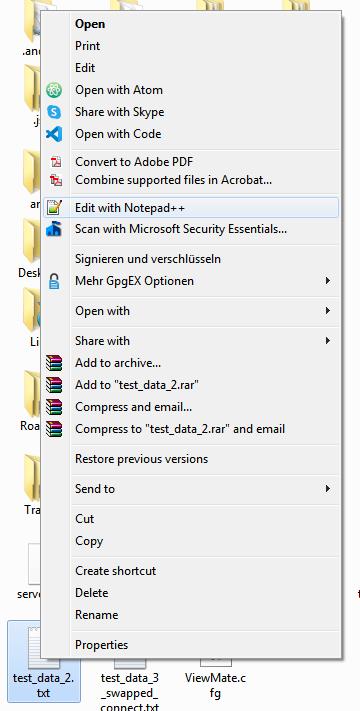Click the Notepad++ icon
This screenshot has width=360, height=711.
click(x=54, y=207)
